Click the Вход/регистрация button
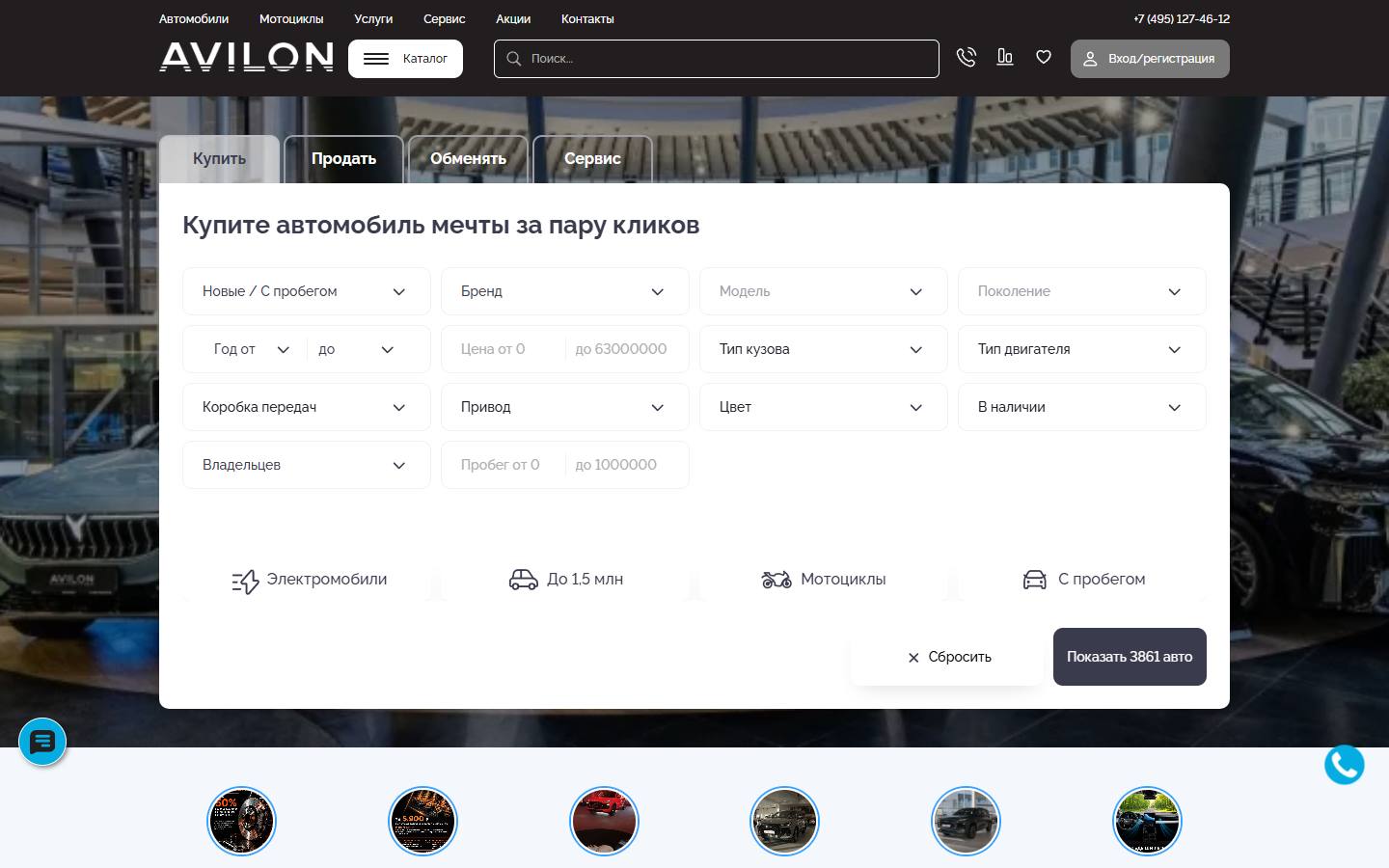This screenshot has height=868, width=1389. pos(1150,59)
